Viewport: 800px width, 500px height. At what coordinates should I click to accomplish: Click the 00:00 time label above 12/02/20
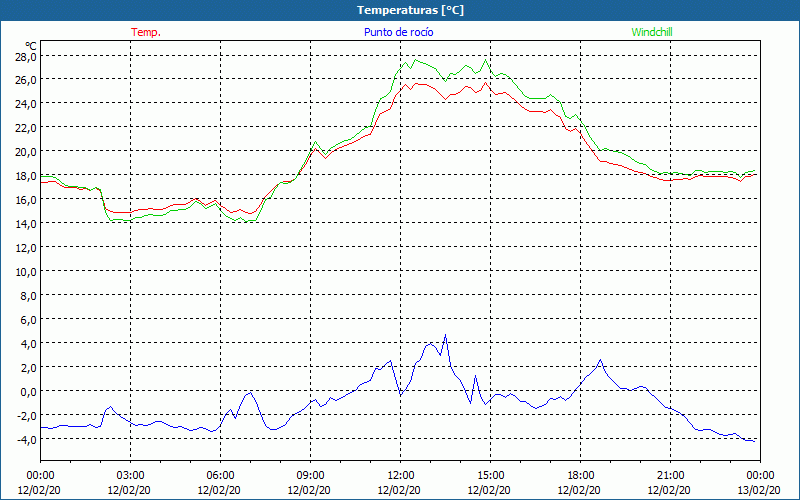click(x=40, y=476)
